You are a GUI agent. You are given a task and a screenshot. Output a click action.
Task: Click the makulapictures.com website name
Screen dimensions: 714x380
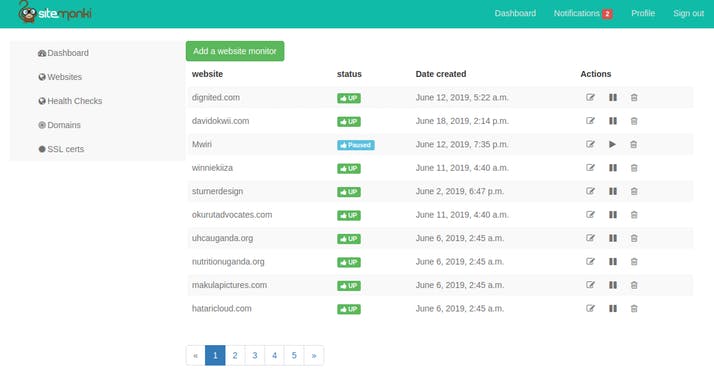[x=230, y=285]
